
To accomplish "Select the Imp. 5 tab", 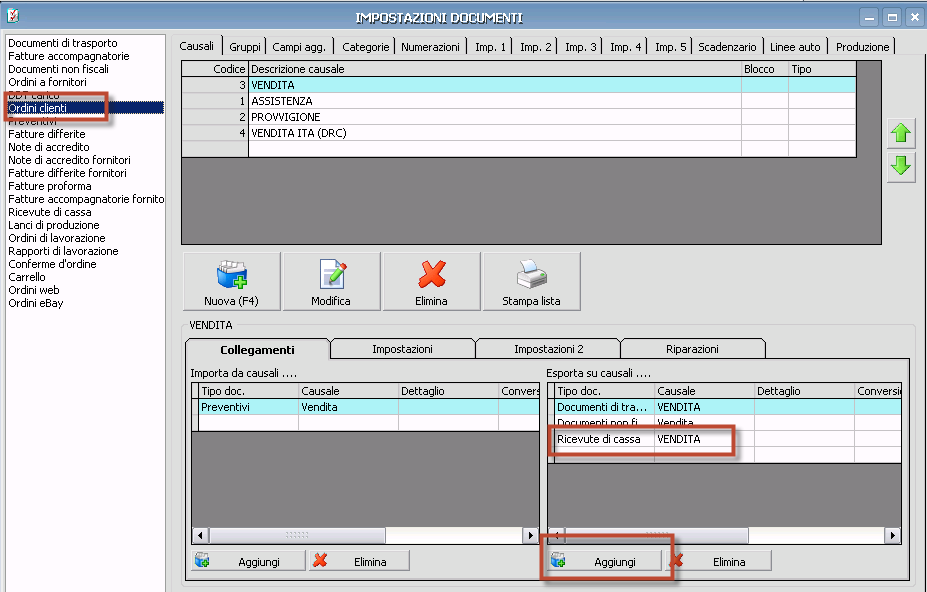I will click(670, 47).
